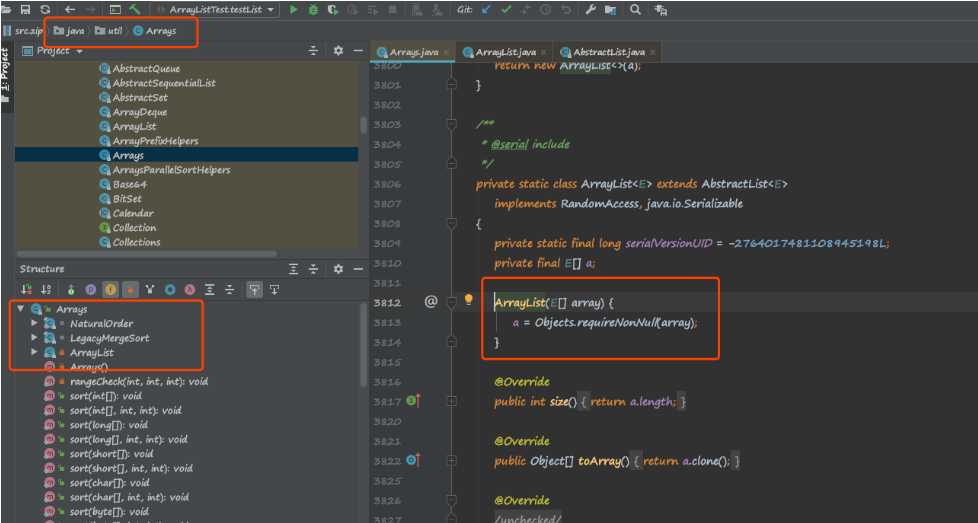Expand all in Structure panel header
This screenshot has height=523, width=978.
point(293,269)
